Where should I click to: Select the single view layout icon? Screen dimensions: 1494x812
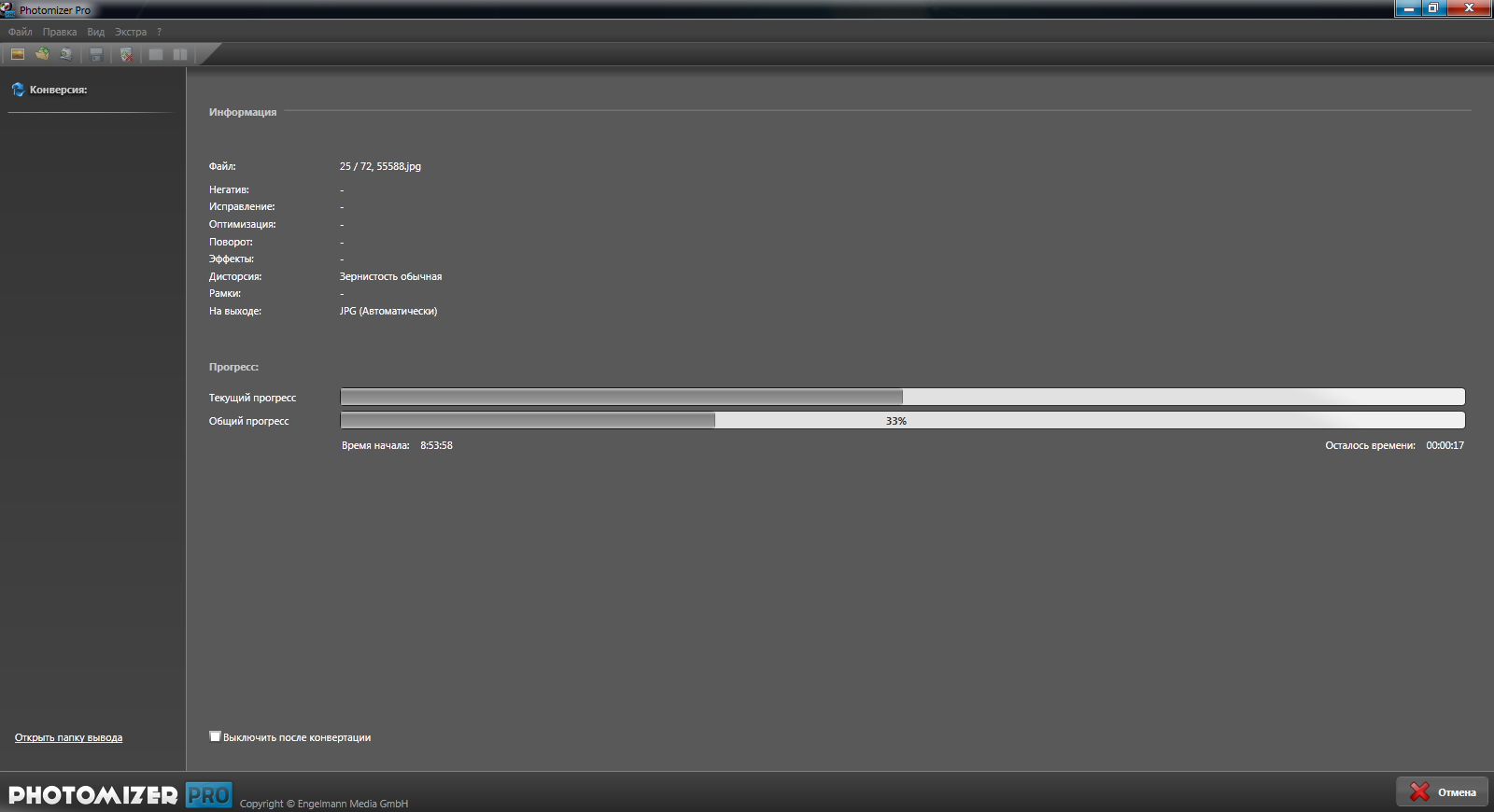pos(156,54)
